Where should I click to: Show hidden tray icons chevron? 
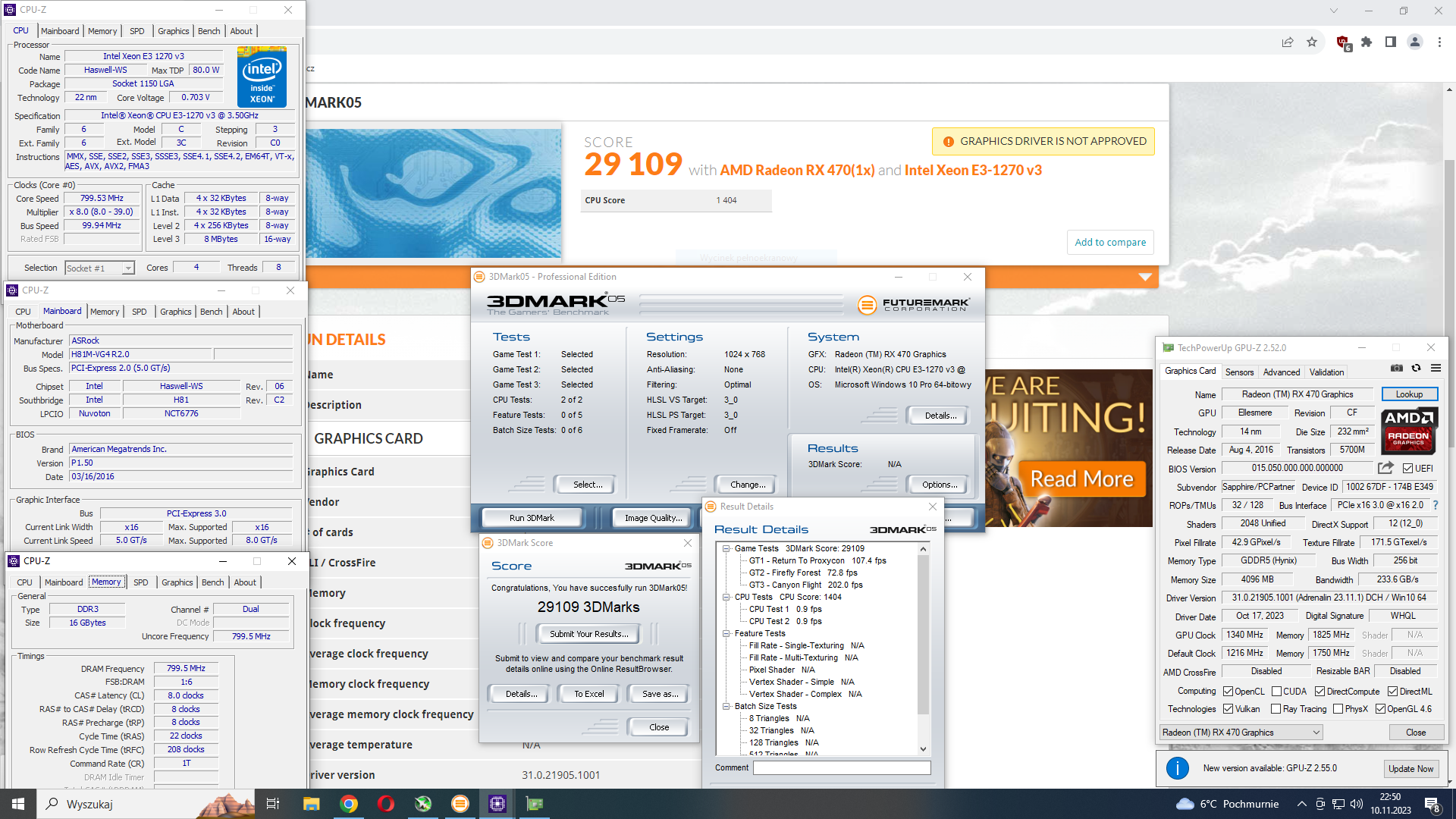(x=1301, y=804)
